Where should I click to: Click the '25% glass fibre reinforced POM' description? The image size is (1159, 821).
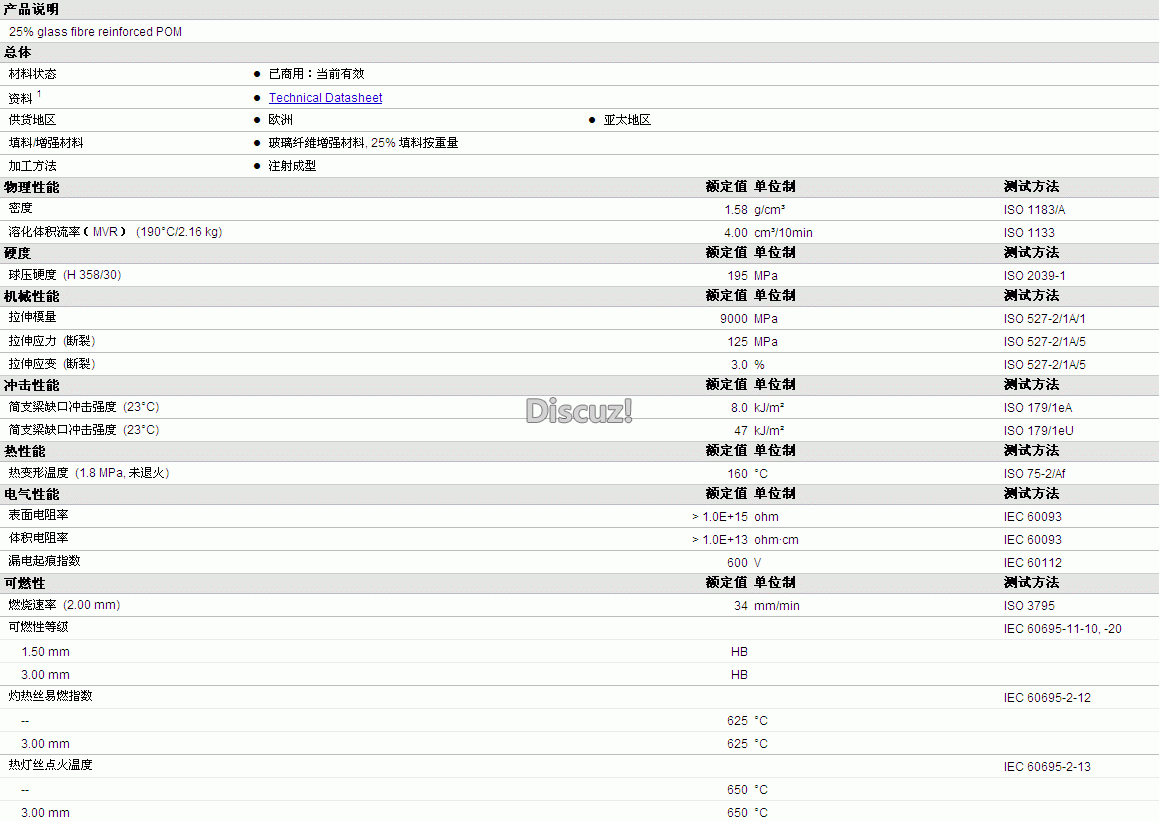coord(95,32)
